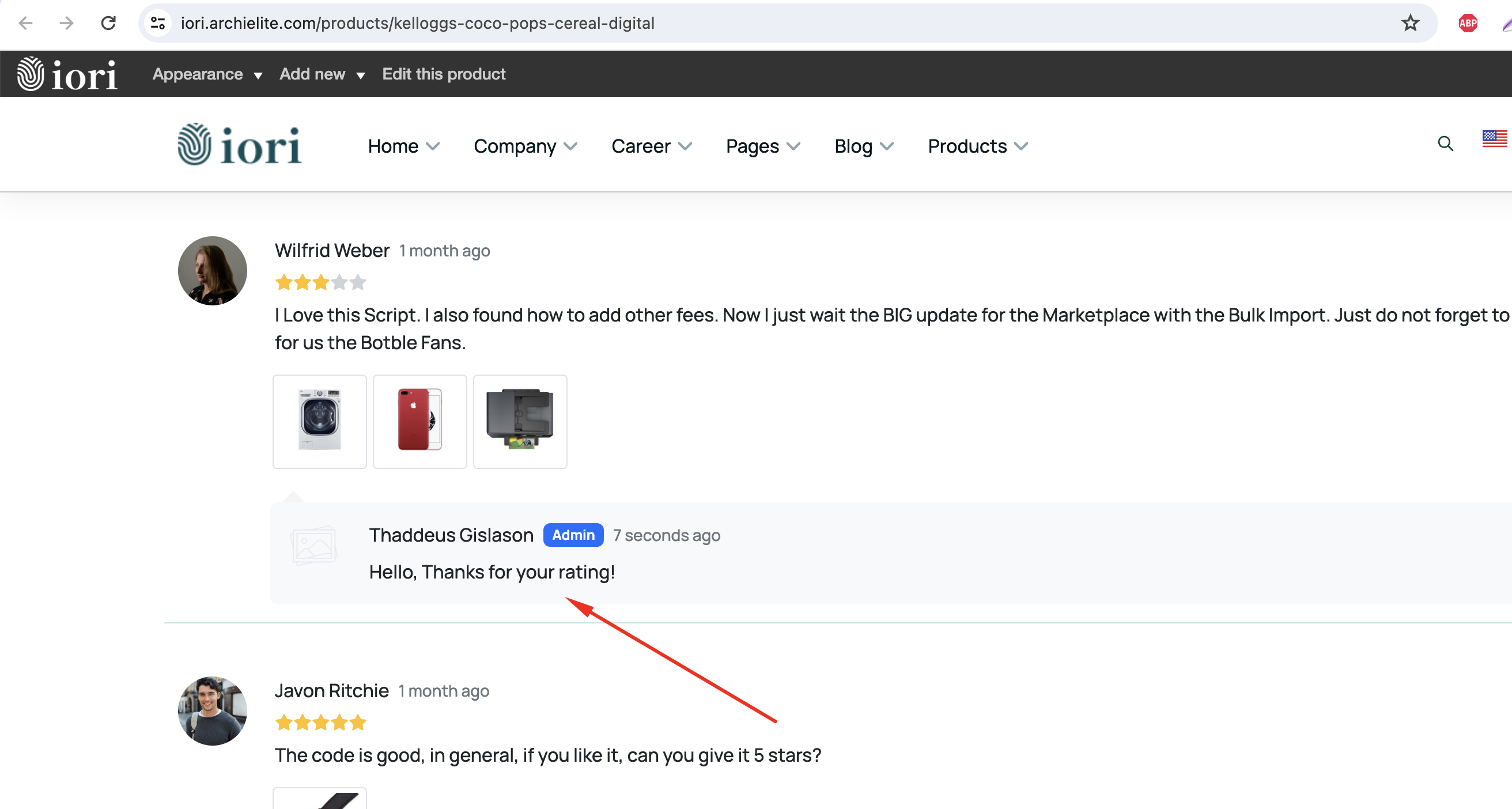
Task: Open site information icon in address bar
Action: coord(158,23)
